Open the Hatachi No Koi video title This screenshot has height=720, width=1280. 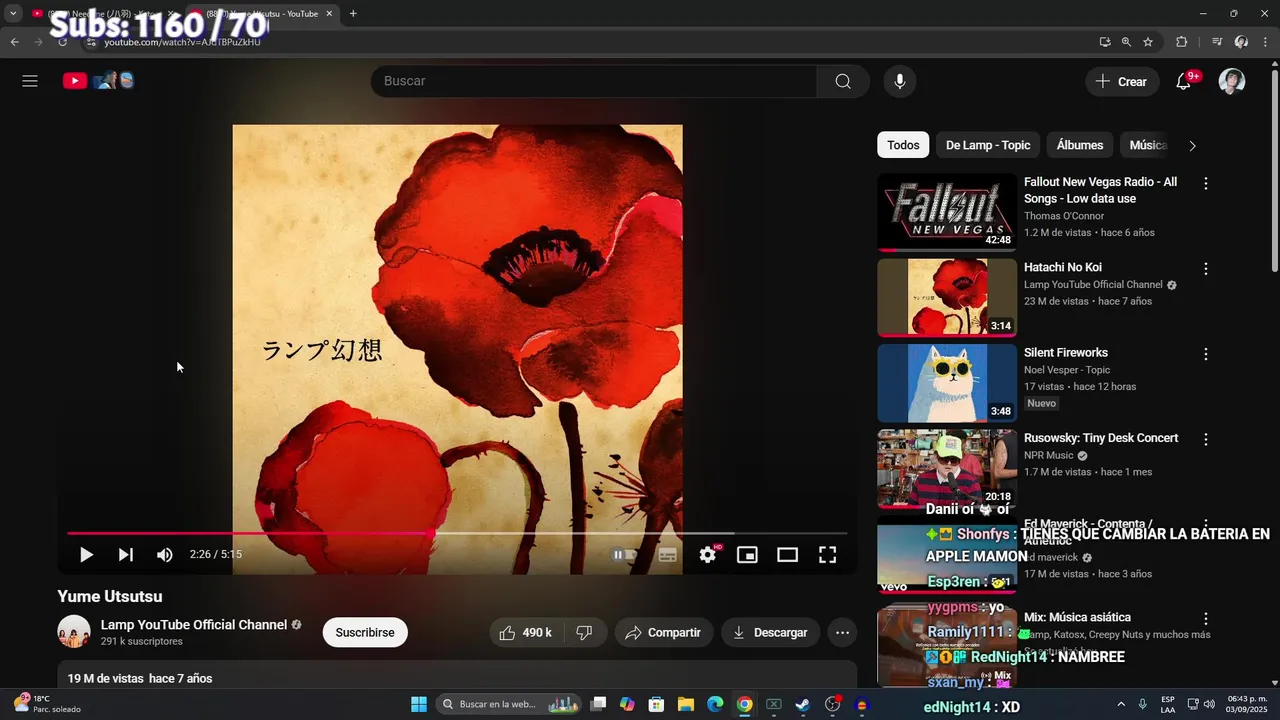pos(1063,267)
